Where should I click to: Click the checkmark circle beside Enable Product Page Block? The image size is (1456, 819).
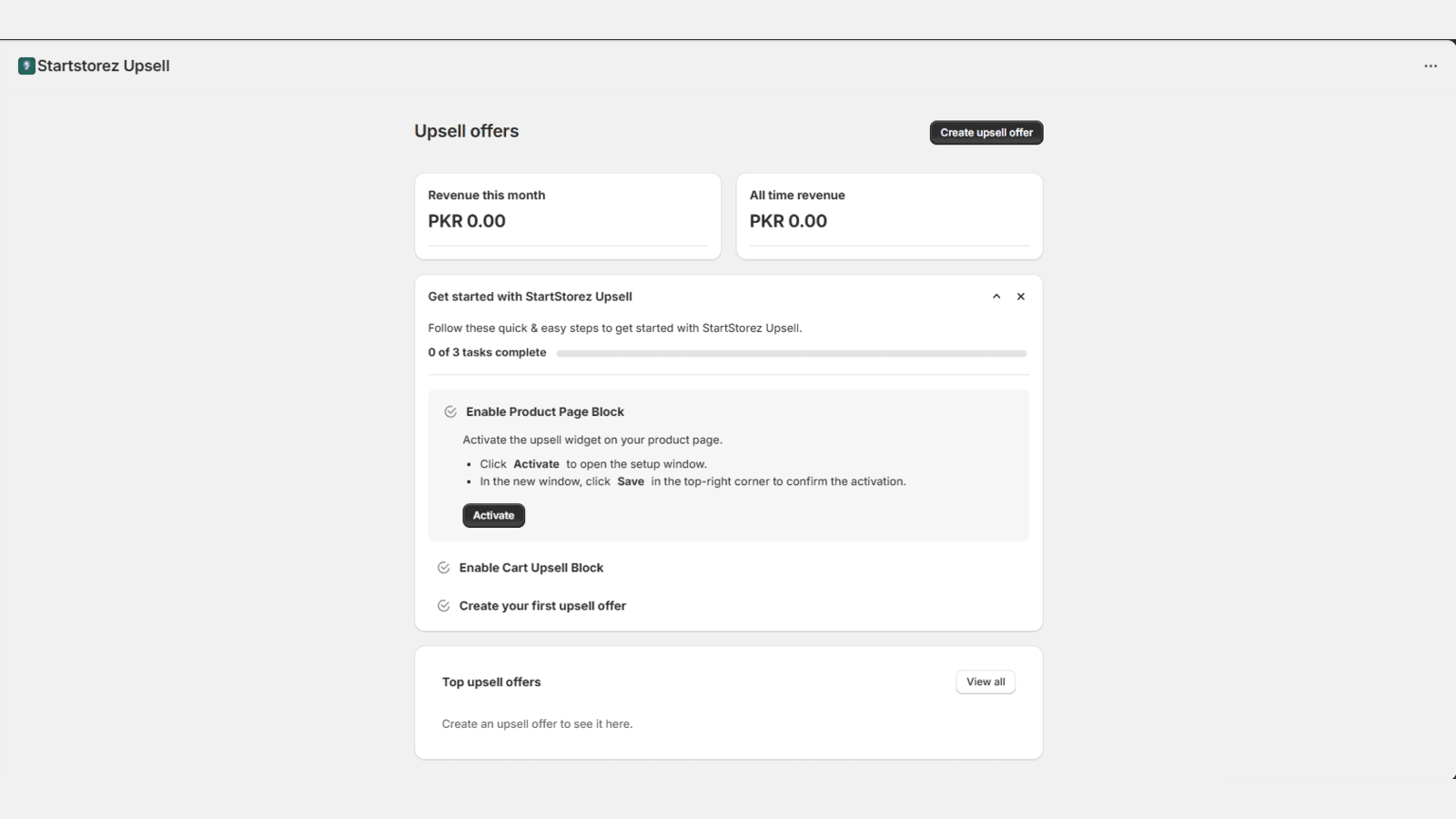(x=450, y=411)
